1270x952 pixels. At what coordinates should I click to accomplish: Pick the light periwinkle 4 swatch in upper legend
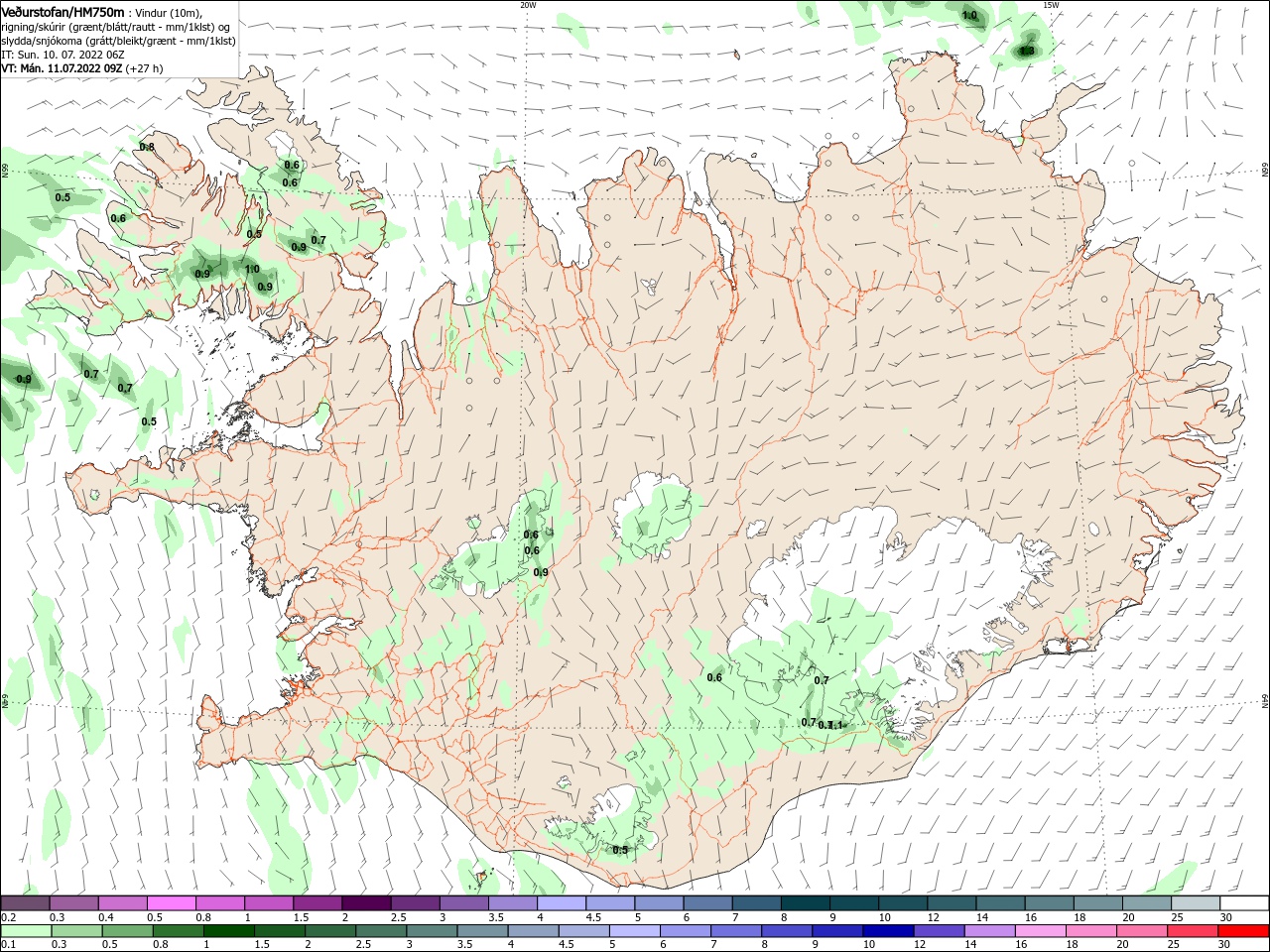(562, 903)
